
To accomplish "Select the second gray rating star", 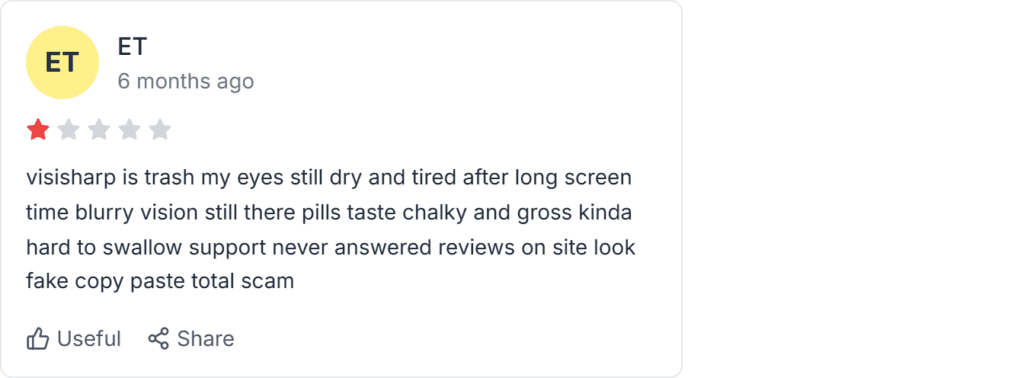I will (x=69, y=130).
